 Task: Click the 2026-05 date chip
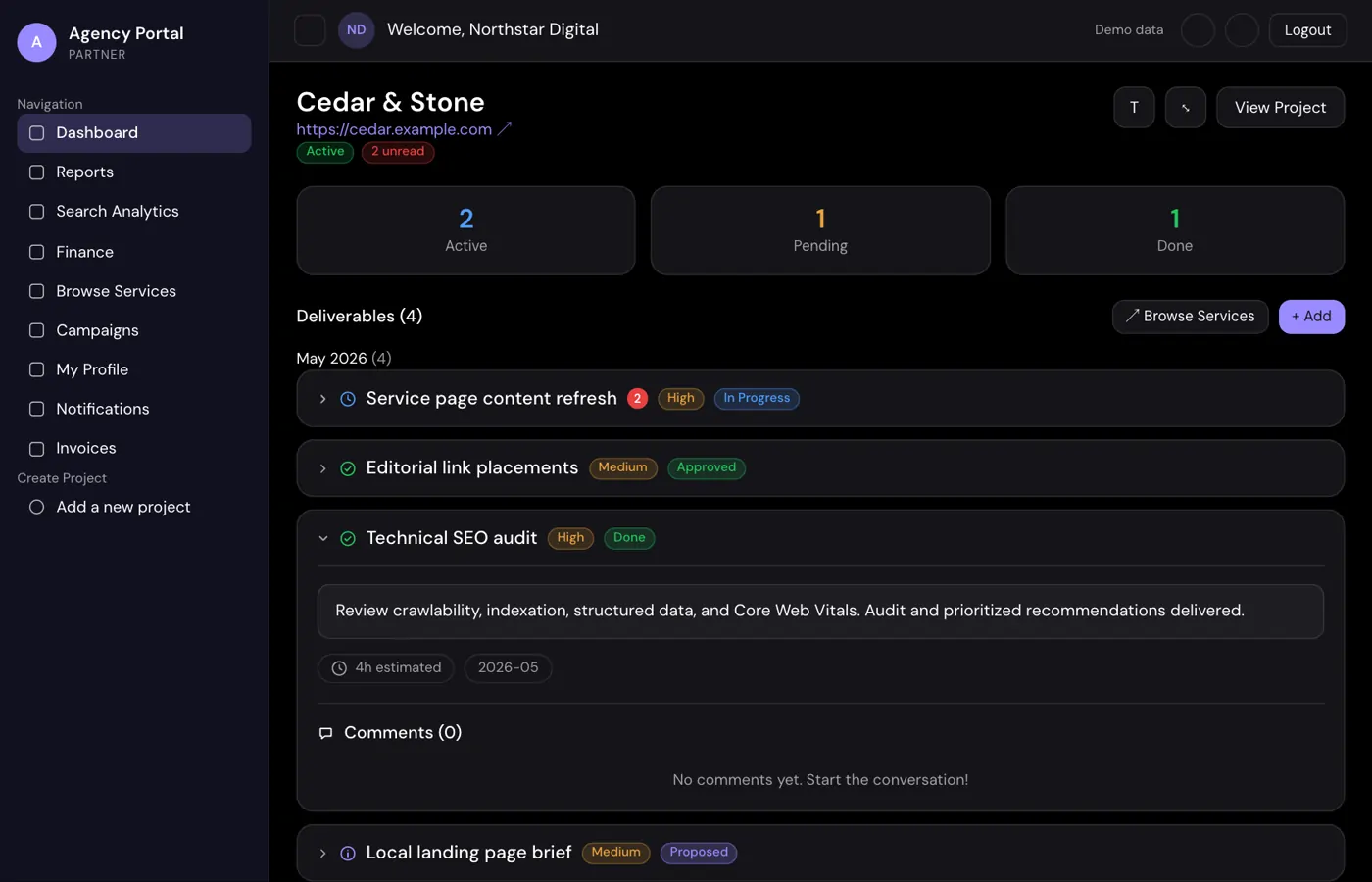[508, 668]
